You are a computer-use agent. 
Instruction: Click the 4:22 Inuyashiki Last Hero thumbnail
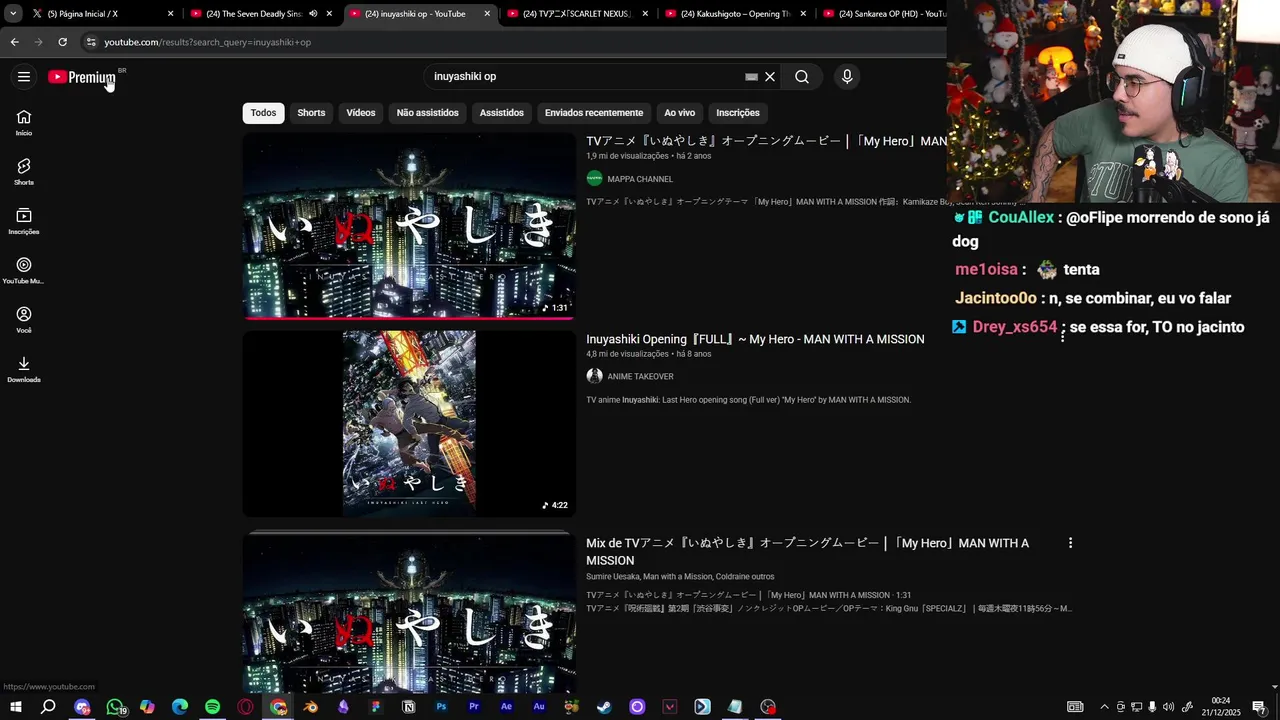click(x=409, y=424)
